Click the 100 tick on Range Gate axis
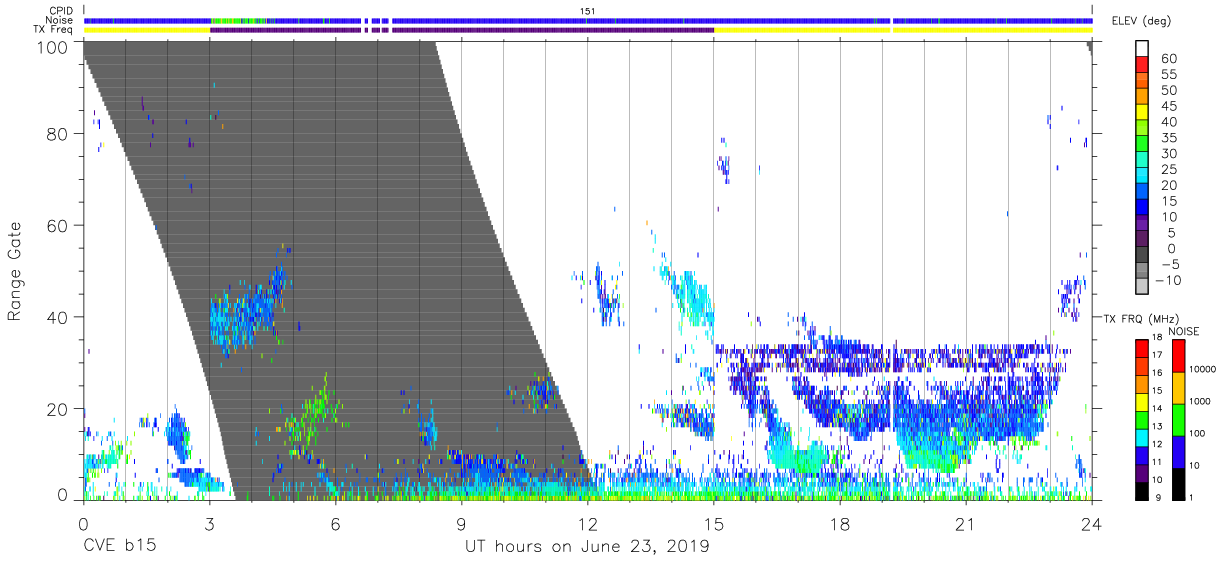Image resolution: width=1228 pixels, height=567 pixels. 53,45
